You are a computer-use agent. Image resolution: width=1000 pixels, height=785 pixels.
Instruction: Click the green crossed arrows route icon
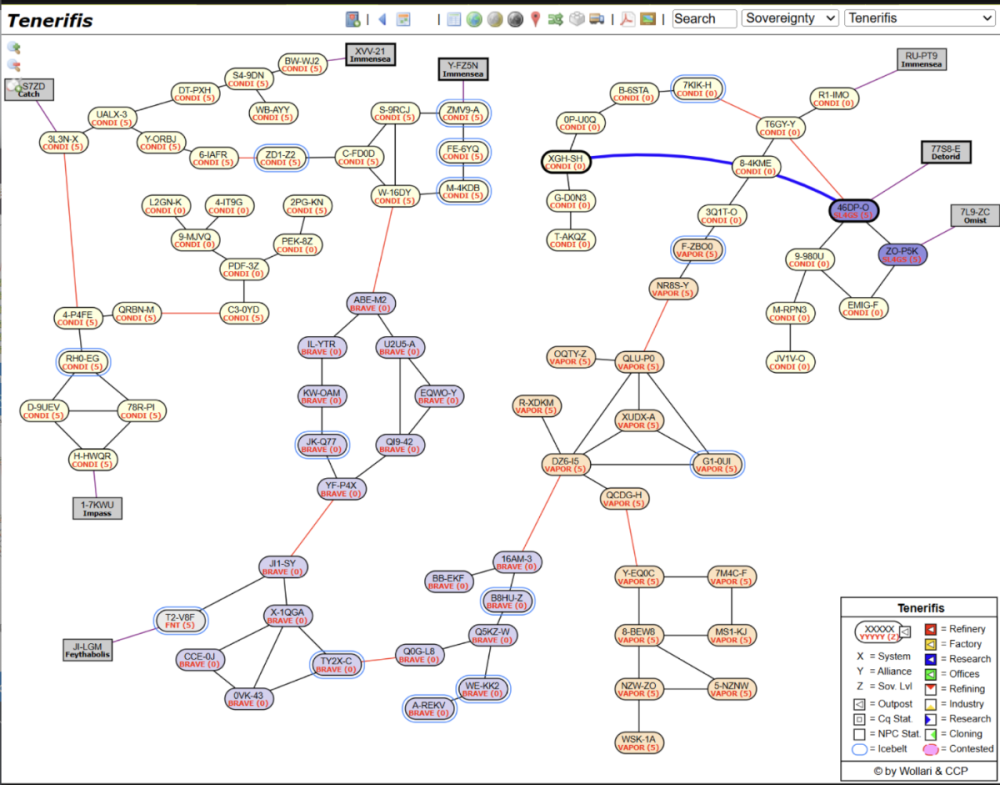pyautogui.click(x=556, y=19)
